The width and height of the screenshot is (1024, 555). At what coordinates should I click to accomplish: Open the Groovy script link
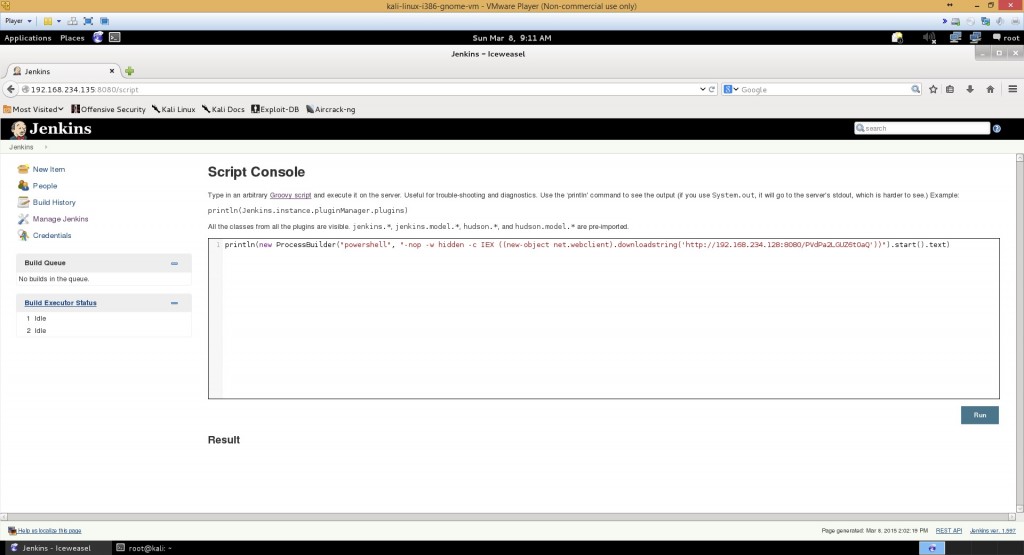tap(291, 195)
